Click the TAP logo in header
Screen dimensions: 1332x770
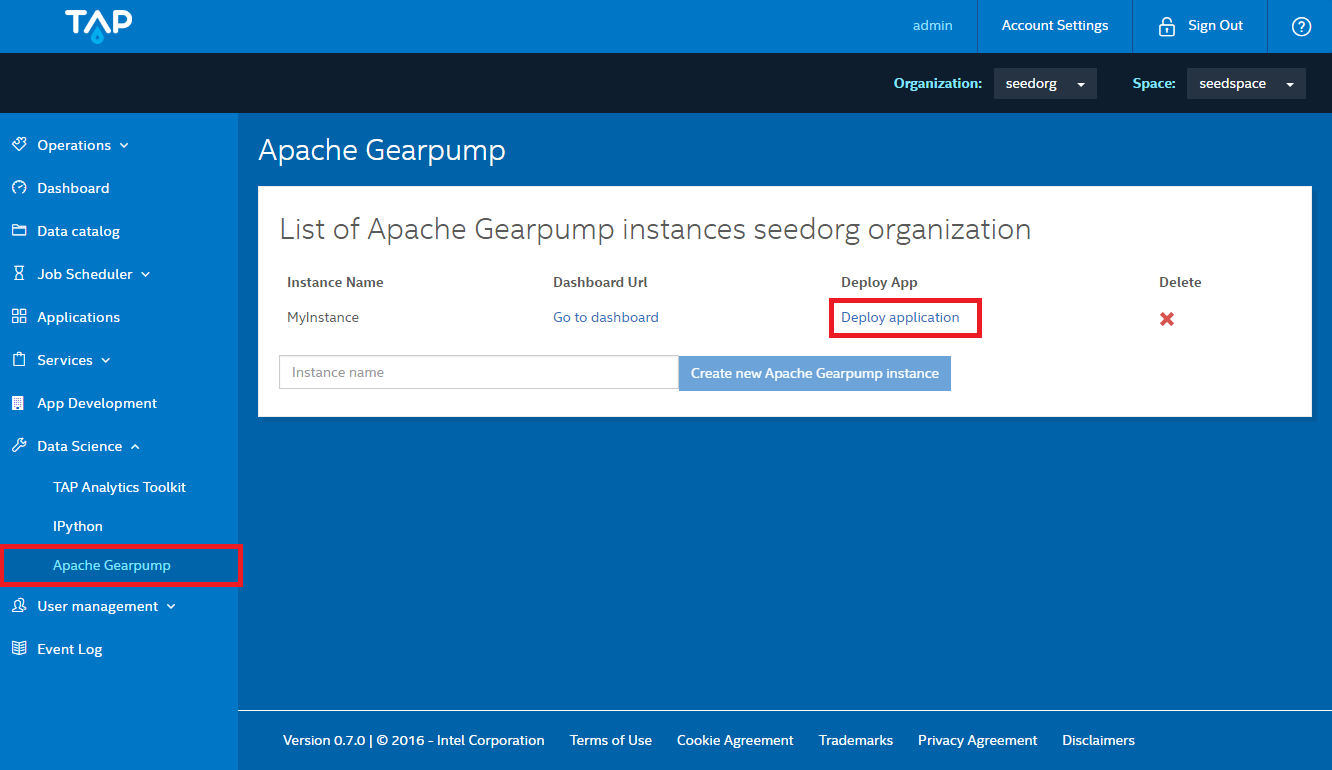99,27
